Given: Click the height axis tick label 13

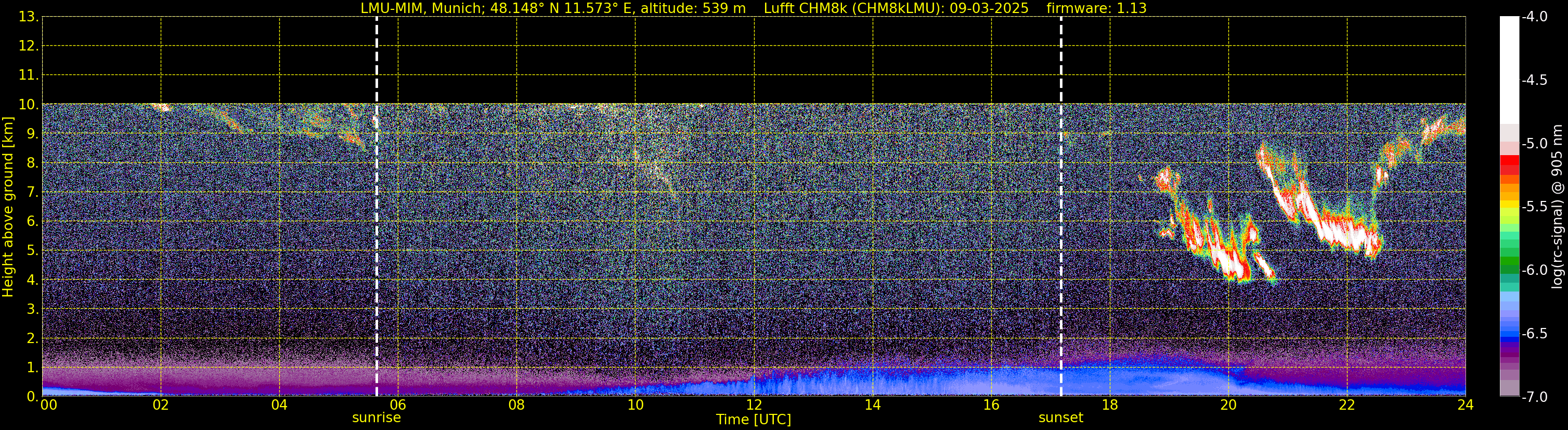Looking at the screenshot, I should click(28, 17).
